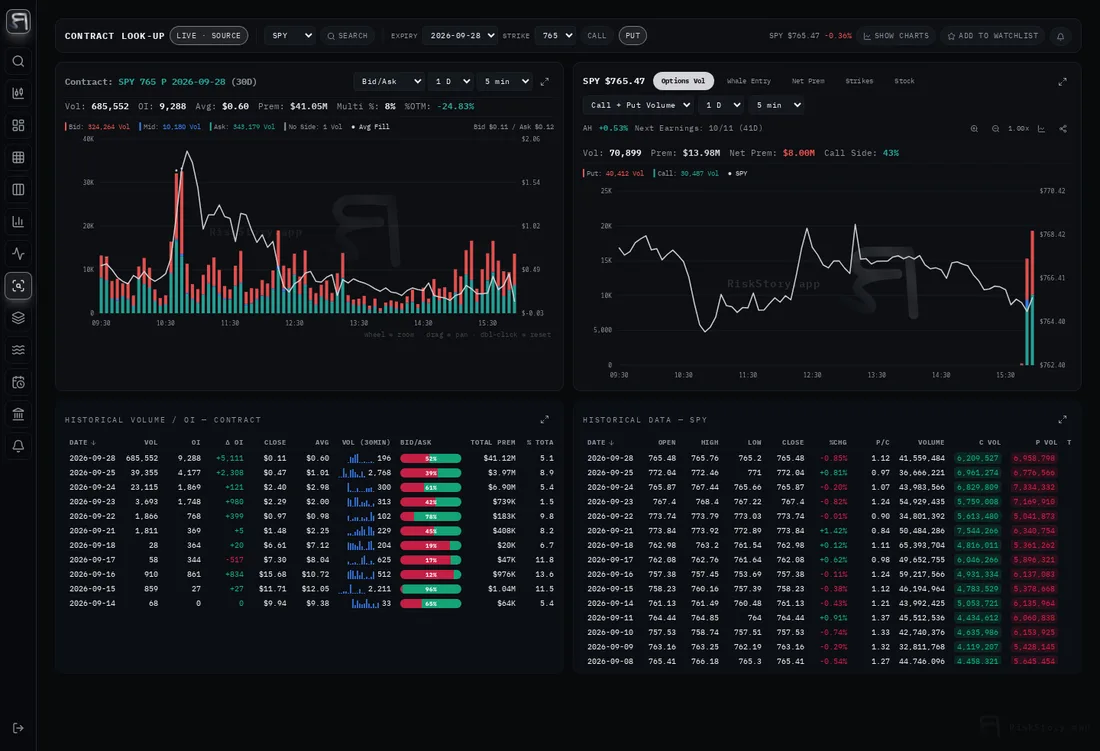Click the logout icon at sidebar bottom

click(18, 728)
